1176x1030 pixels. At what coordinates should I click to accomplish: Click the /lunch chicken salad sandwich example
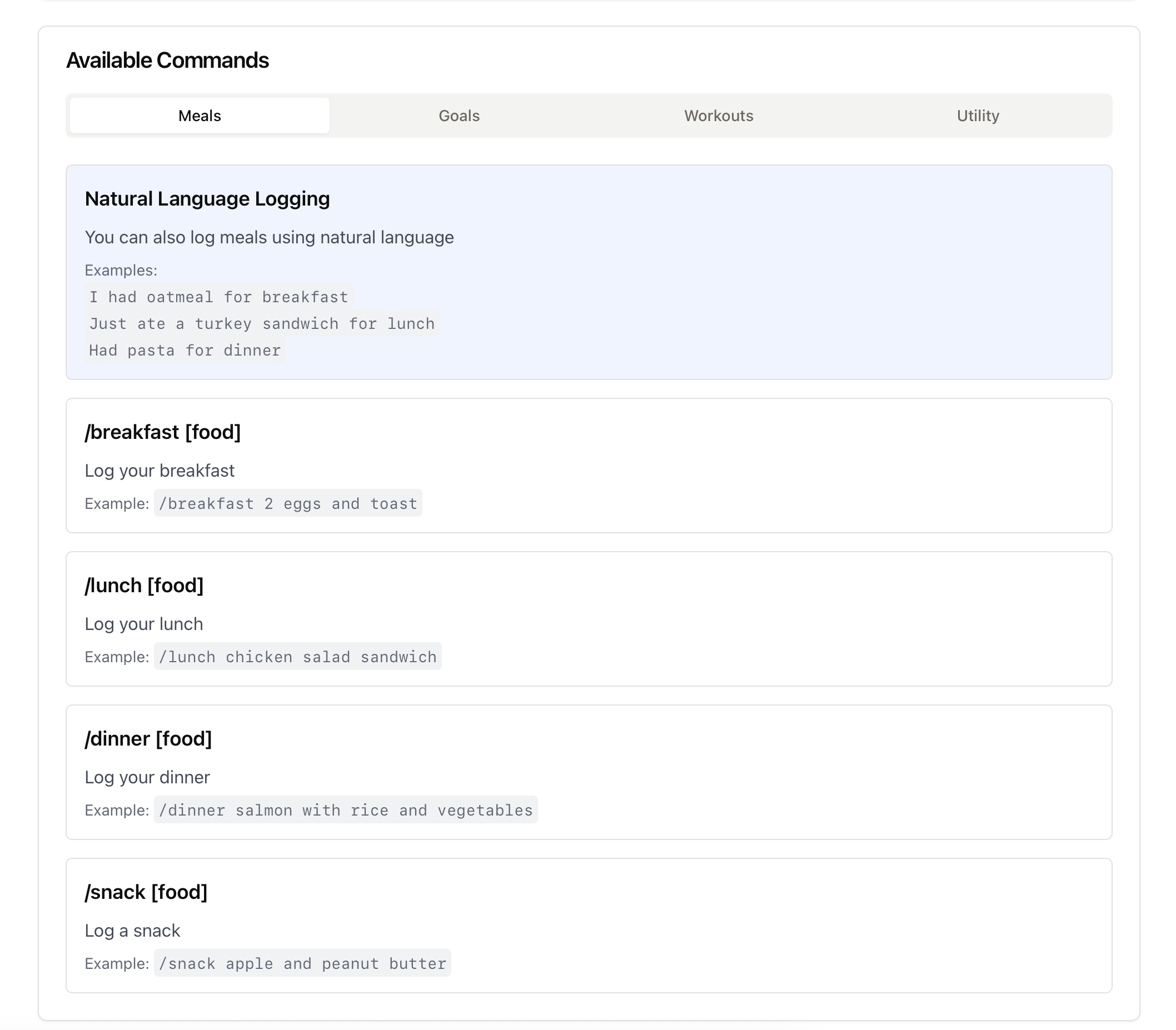[x=297, y=657]
